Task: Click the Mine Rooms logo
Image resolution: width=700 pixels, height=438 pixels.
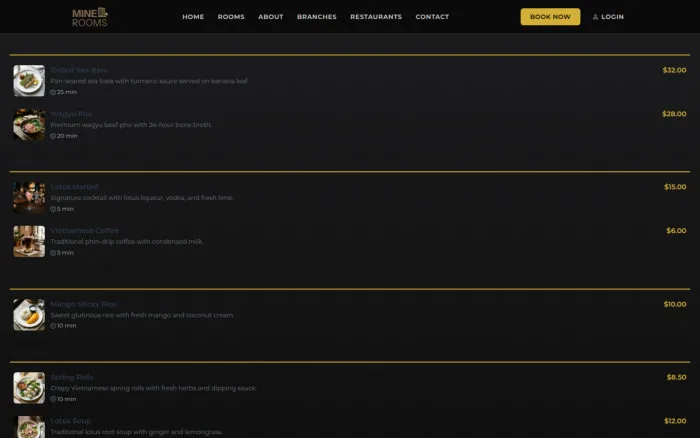Action: point(90,17)
